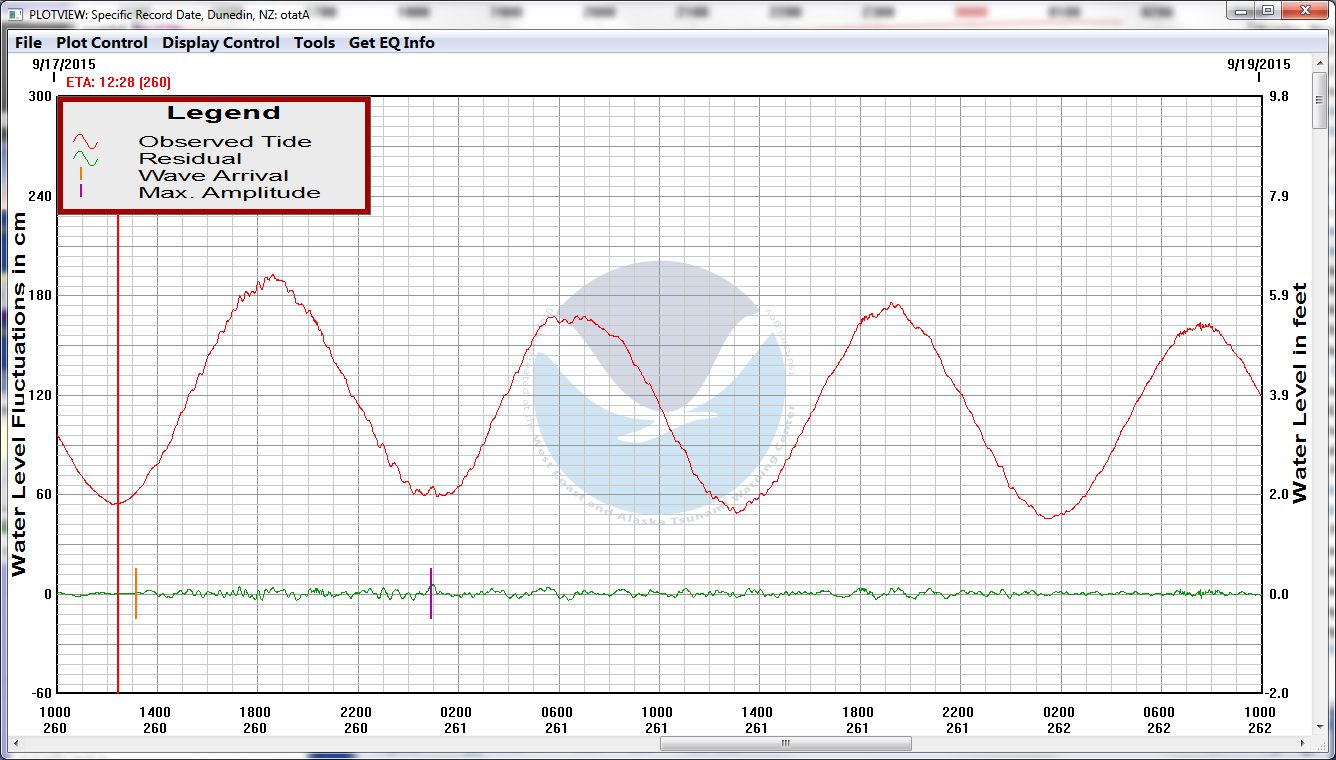Click the 9/19/2015 end date label
This screenshot has width=1336, height=760.
coord(1259,63)
